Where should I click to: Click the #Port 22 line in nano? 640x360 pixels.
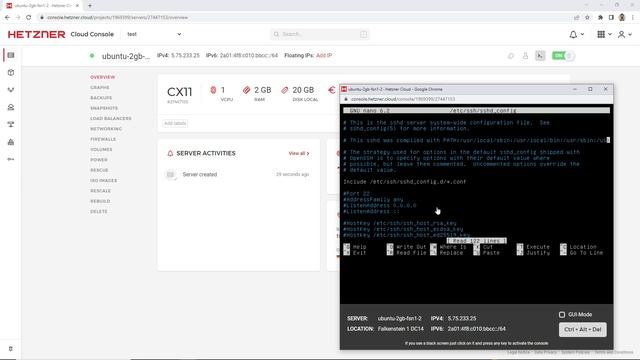tap(356, 194)
